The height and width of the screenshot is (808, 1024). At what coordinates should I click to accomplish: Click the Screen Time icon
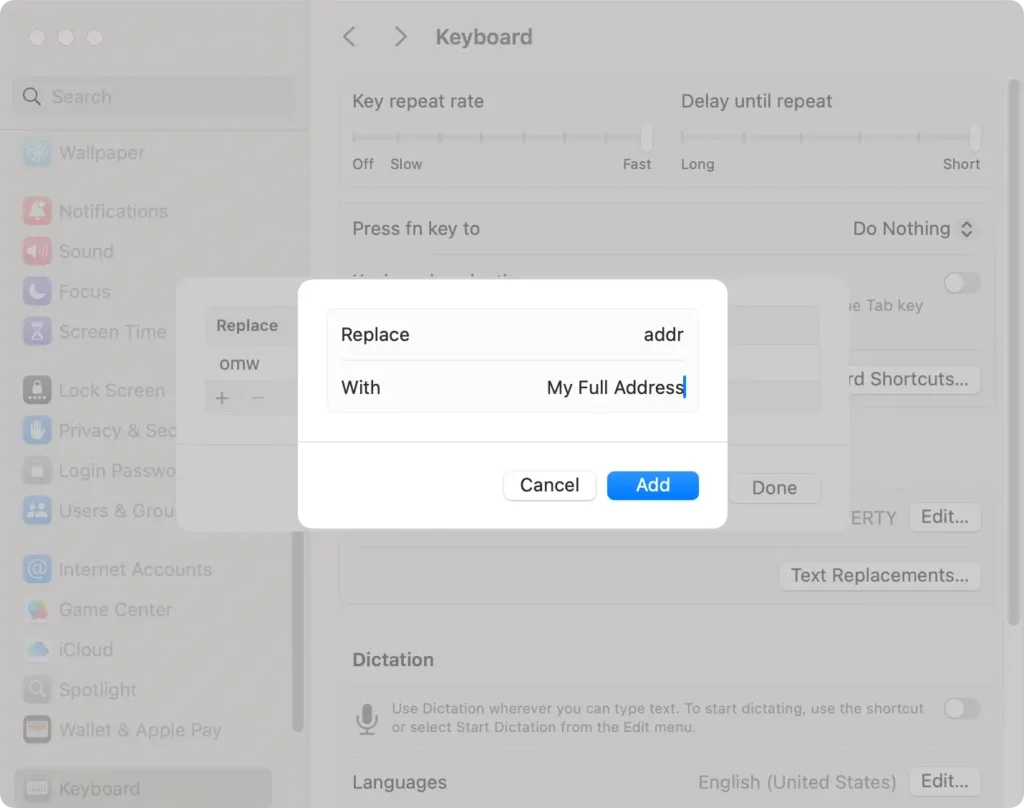(37, 331)
